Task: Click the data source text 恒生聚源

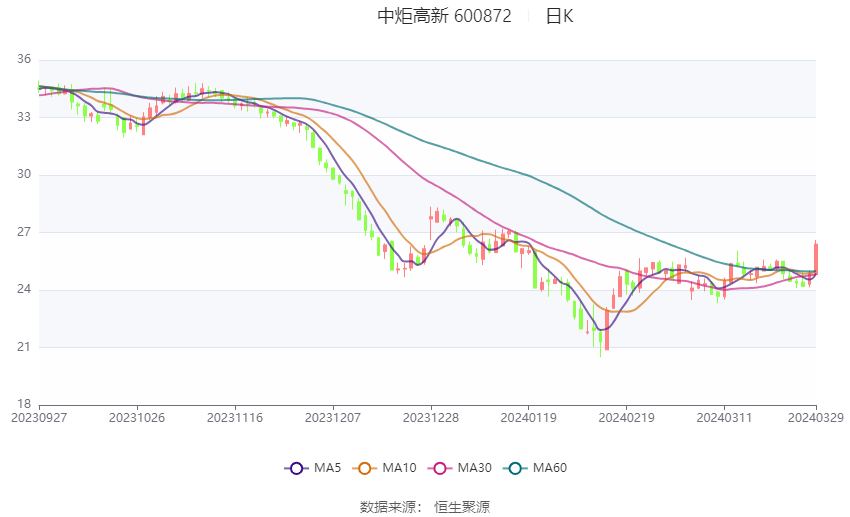Action: coord(462,507)
